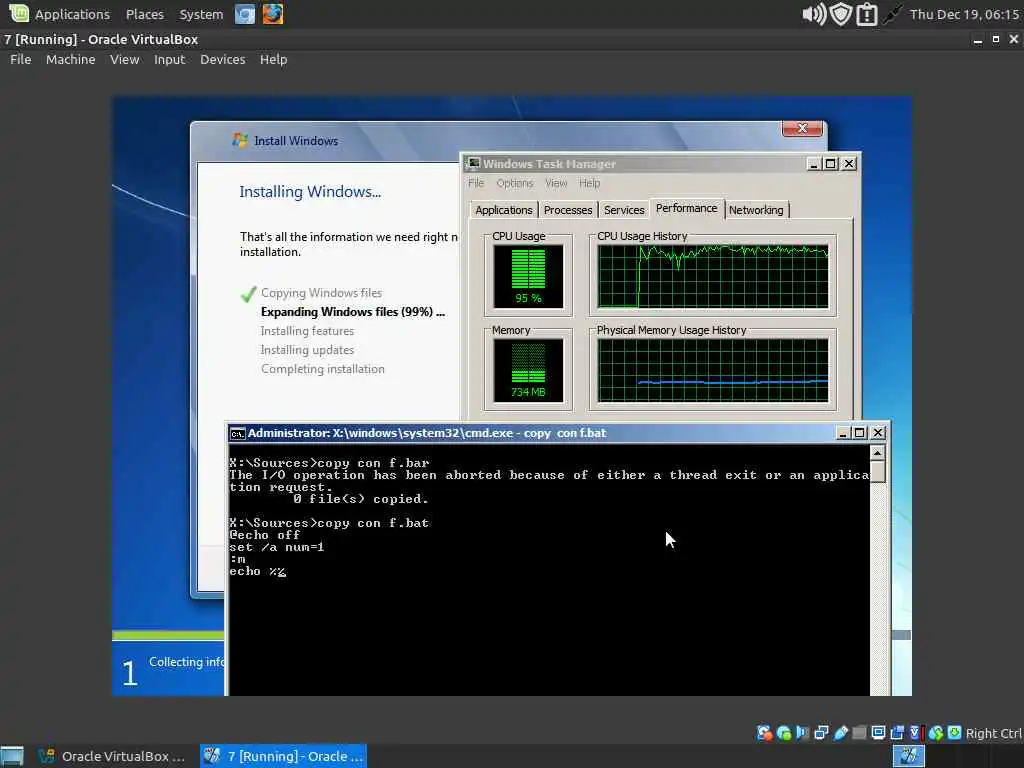Viewport: 1024px width, 768px height.
Task: Click the VirtualBox audio status icon
Action: click(x=803, y=733)
